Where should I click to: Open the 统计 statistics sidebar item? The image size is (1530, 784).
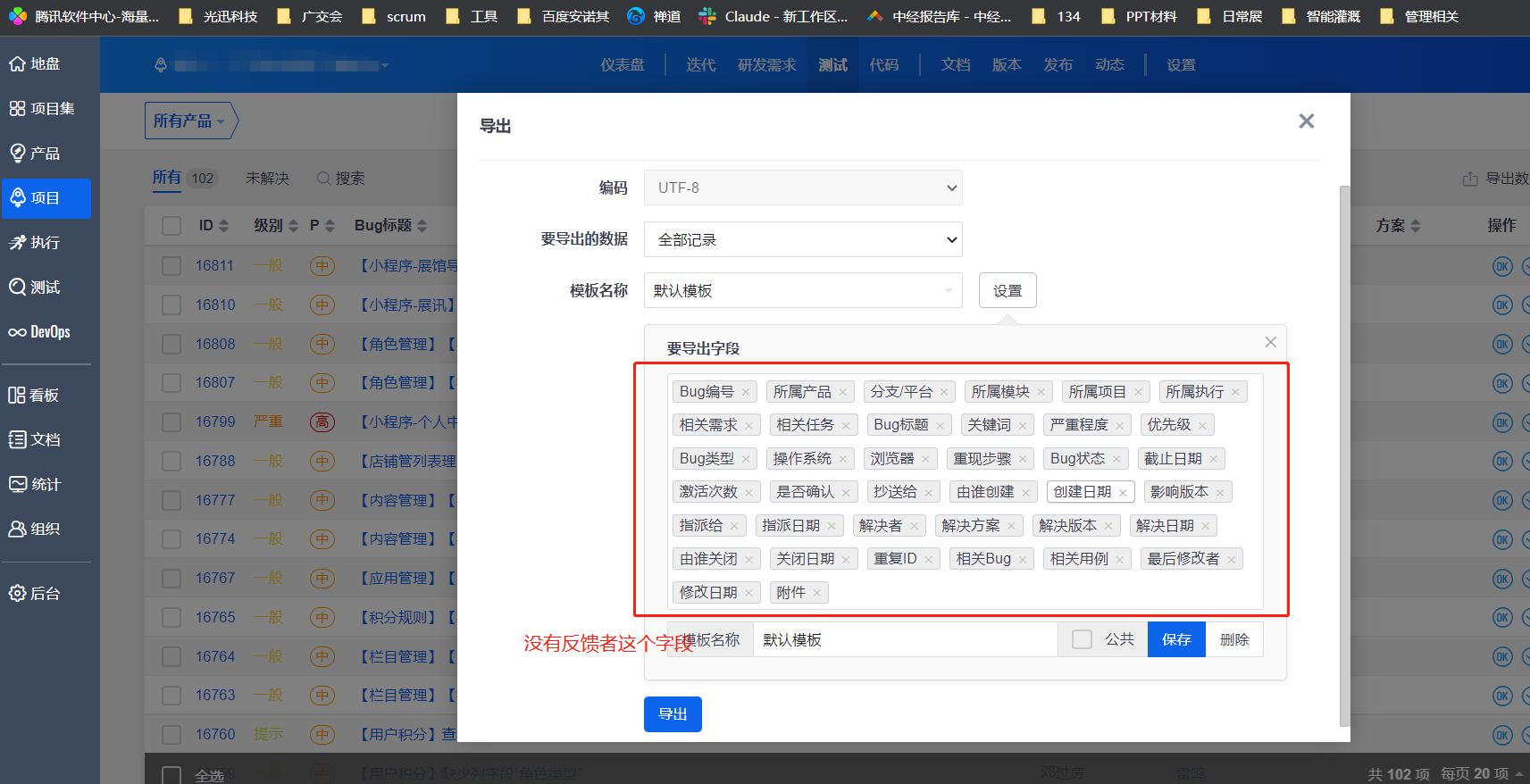18,484
